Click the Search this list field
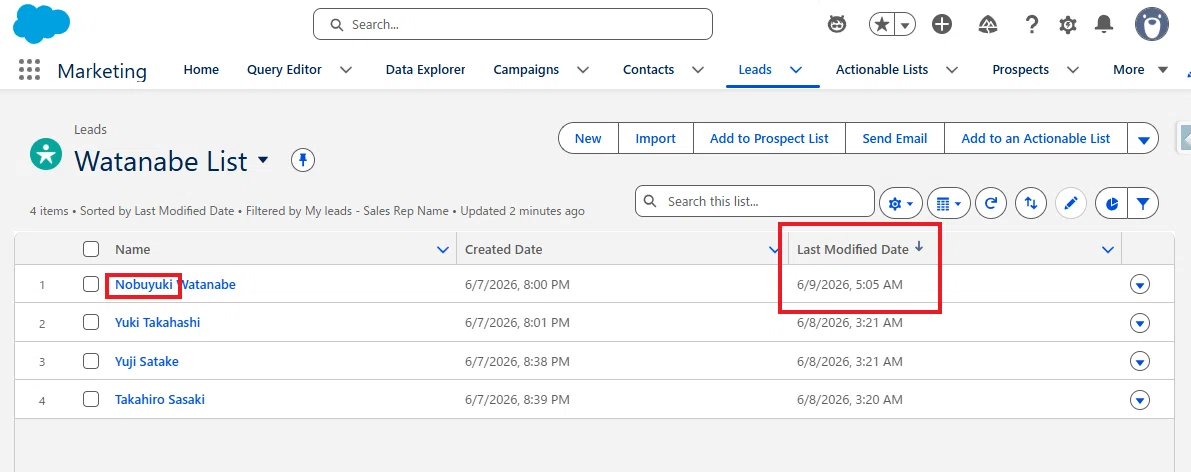 tap(754, 201)
